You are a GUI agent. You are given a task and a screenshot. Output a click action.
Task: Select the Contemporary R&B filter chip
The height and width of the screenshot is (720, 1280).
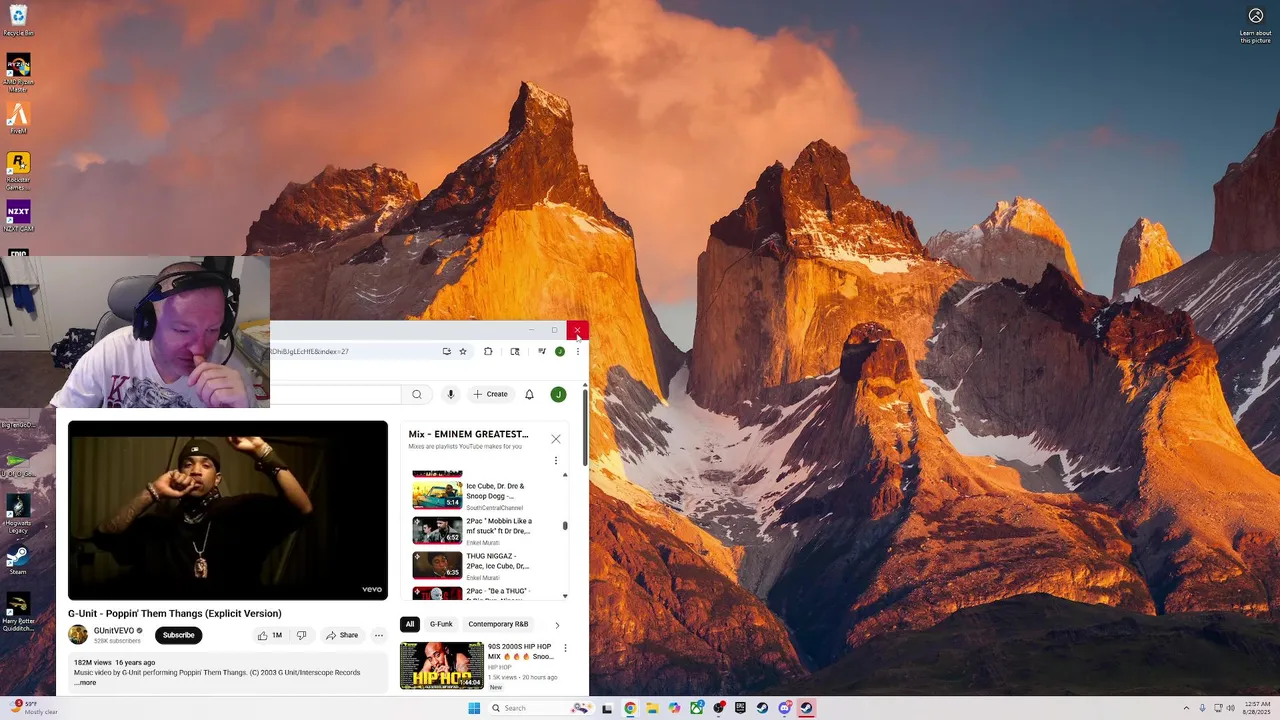click(498, 624)
